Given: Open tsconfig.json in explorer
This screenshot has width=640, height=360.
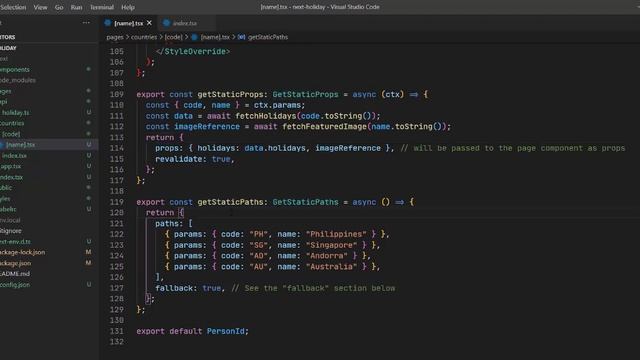Looking at the screenshot, I should [15, 285].
